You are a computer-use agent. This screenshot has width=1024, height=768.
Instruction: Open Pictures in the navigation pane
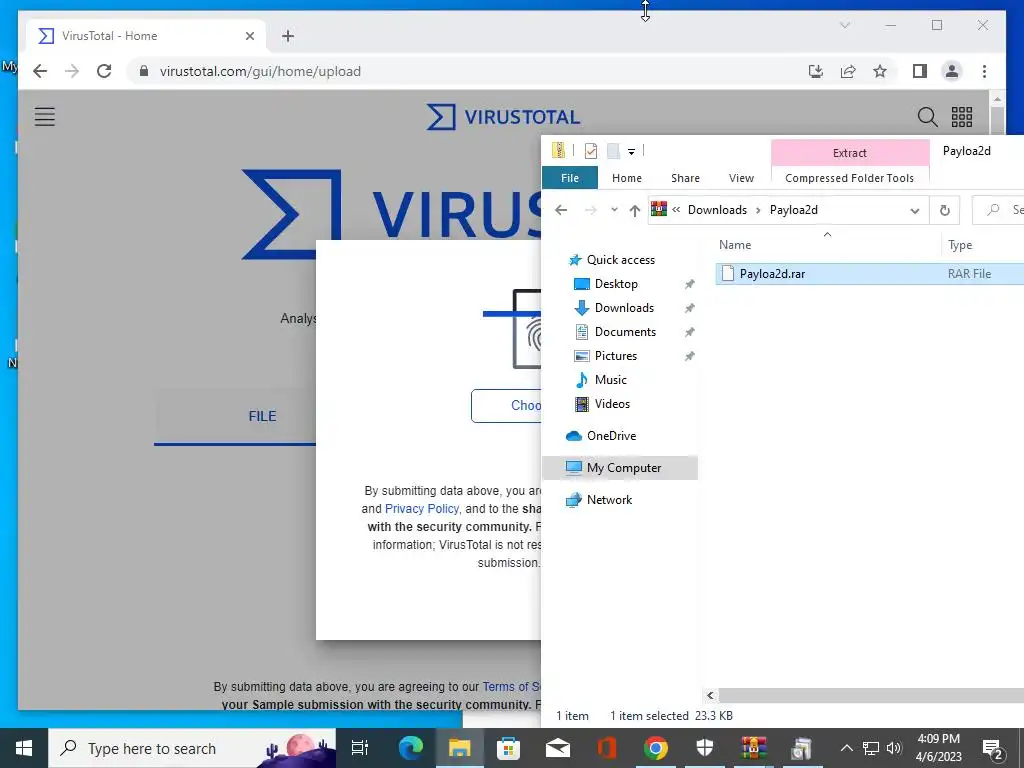tap(615, 356)
